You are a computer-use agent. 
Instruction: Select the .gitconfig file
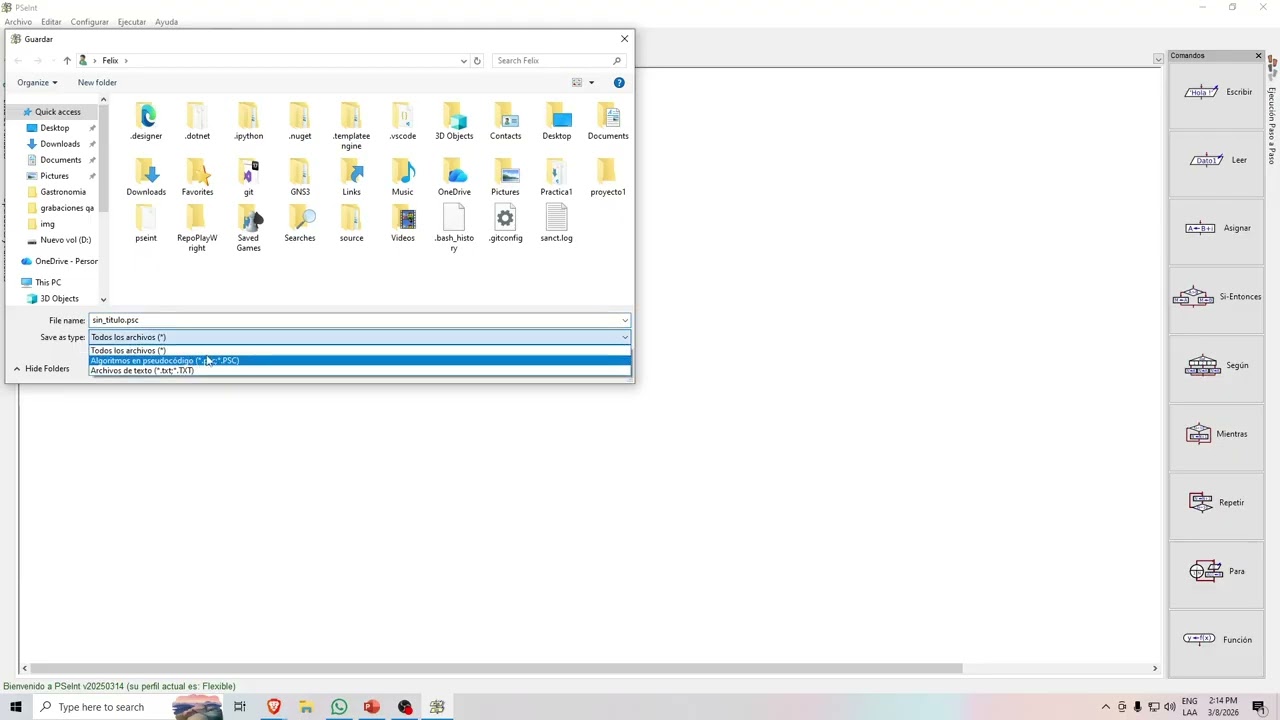[505, 224]
